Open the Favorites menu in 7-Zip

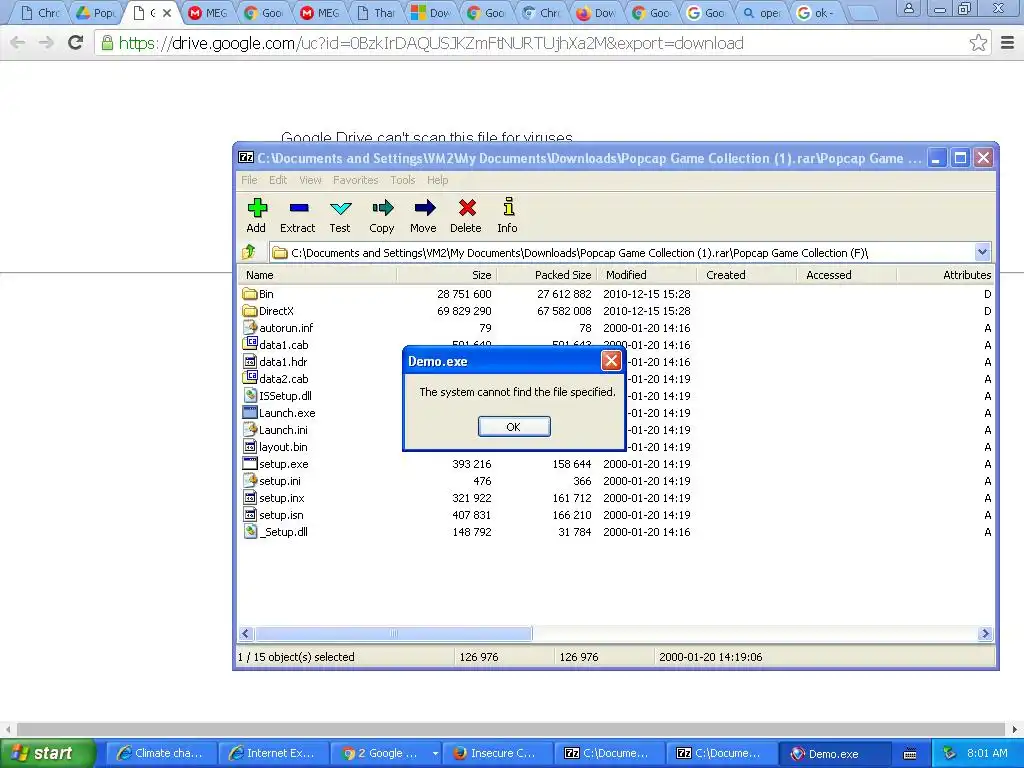355,180
